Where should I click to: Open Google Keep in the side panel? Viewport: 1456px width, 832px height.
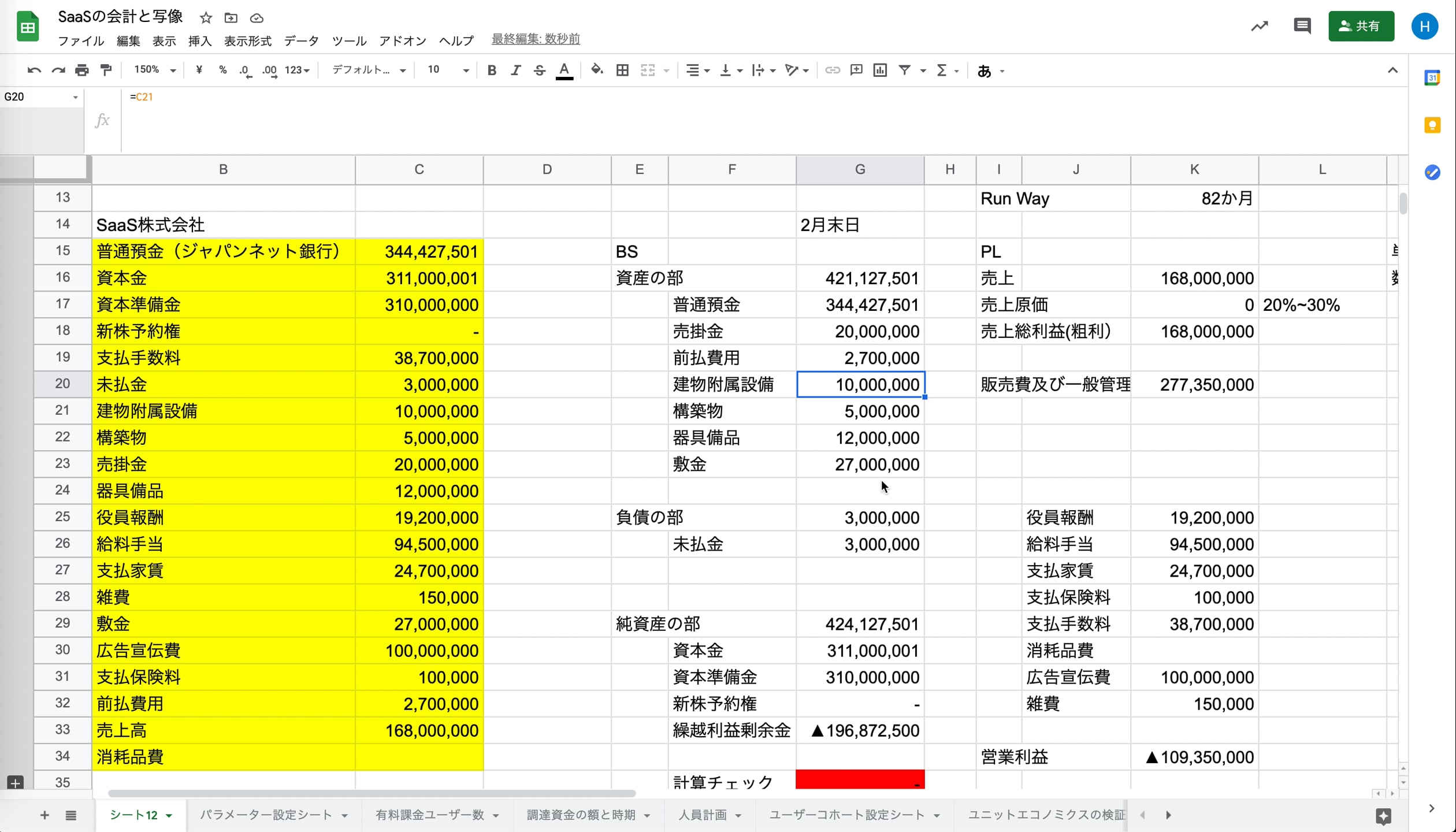tap(1432, 125)
